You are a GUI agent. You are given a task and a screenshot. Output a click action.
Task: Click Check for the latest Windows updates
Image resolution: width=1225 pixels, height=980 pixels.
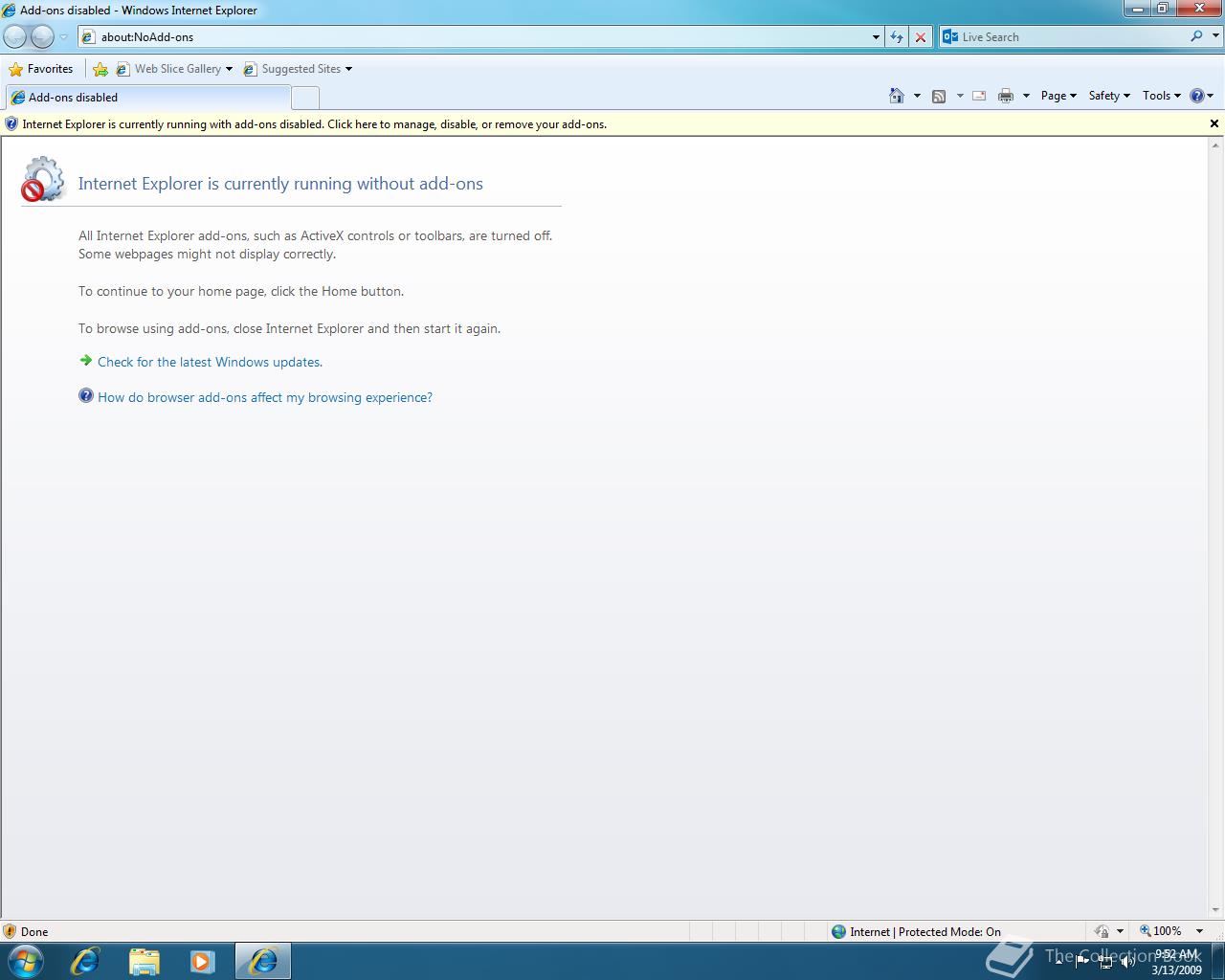[210, 362]
